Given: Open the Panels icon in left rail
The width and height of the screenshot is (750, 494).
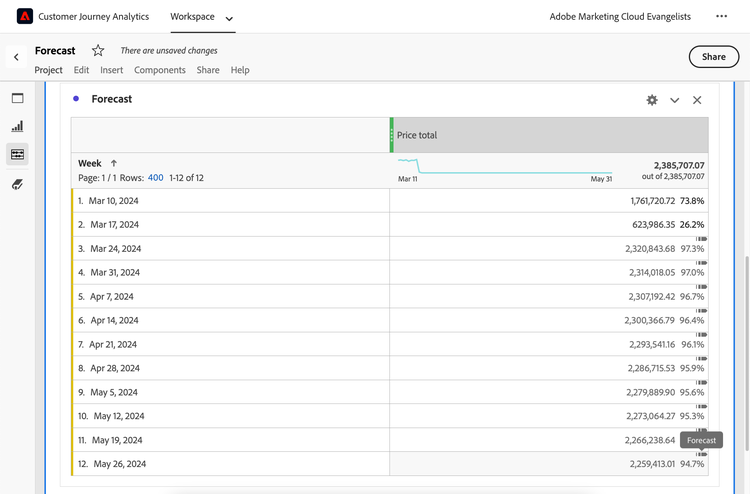Looking at the screenshot, I should (17, 98).
